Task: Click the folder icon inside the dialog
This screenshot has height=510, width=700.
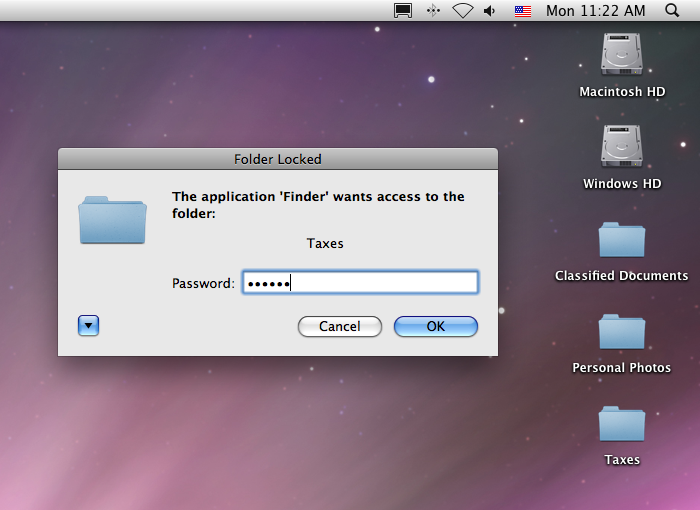Action: 112,220
